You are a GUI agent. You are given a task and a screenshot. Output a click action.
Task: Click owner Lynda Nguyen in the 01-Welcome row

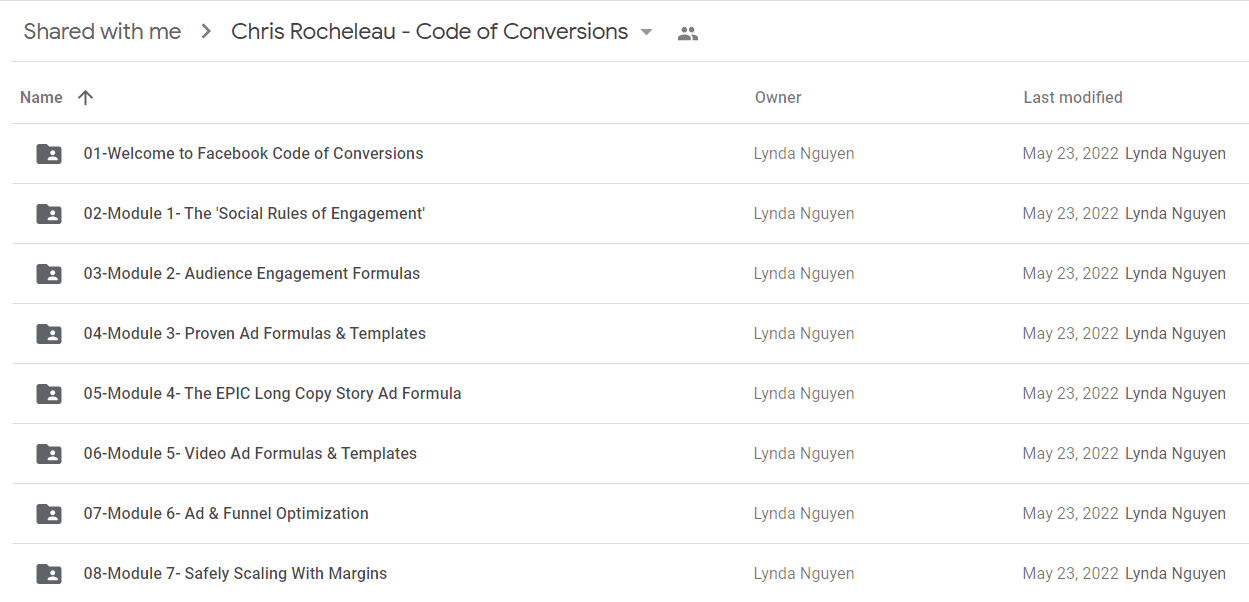click(804, 153)
